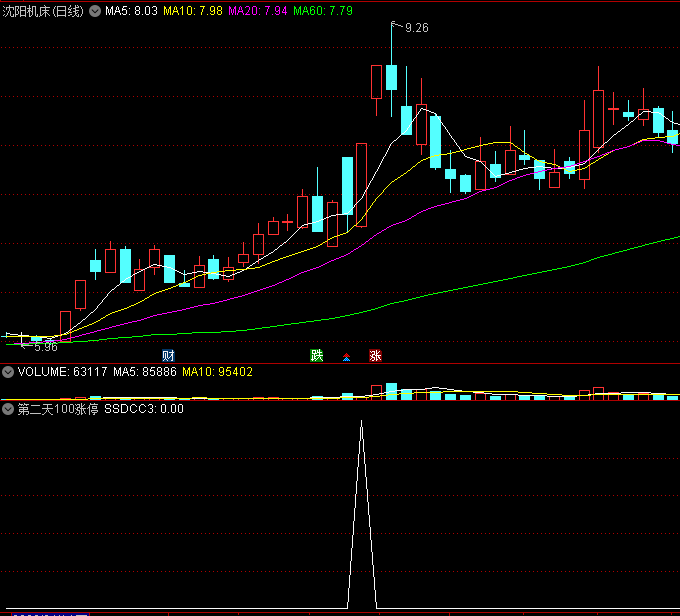Viewport: 680px width, 616px height.
Task: Click the red 涨 marker icon
Action: point(375,356)
